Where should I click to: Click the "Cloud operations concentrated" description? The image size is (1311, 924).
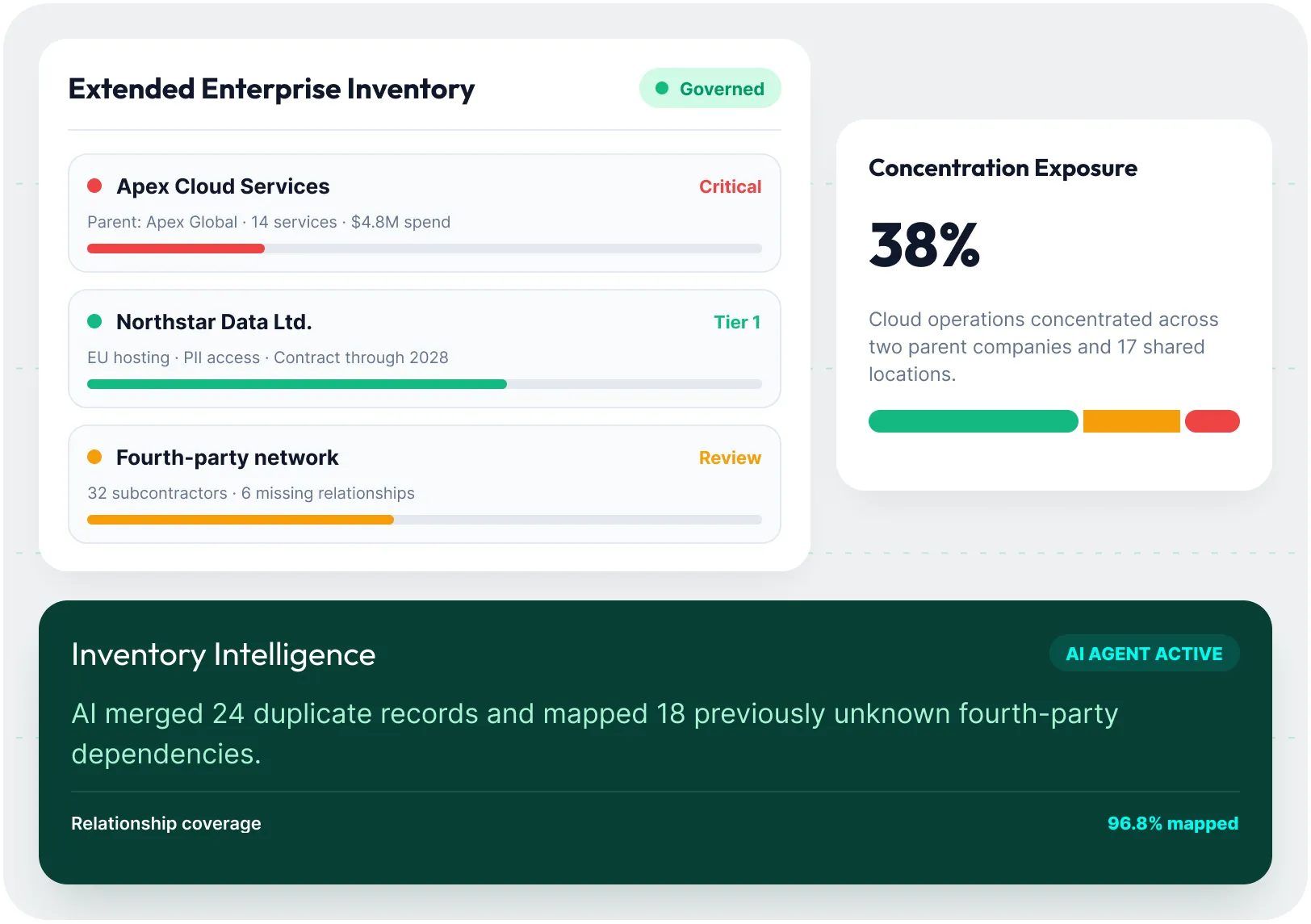[1044, 347]
